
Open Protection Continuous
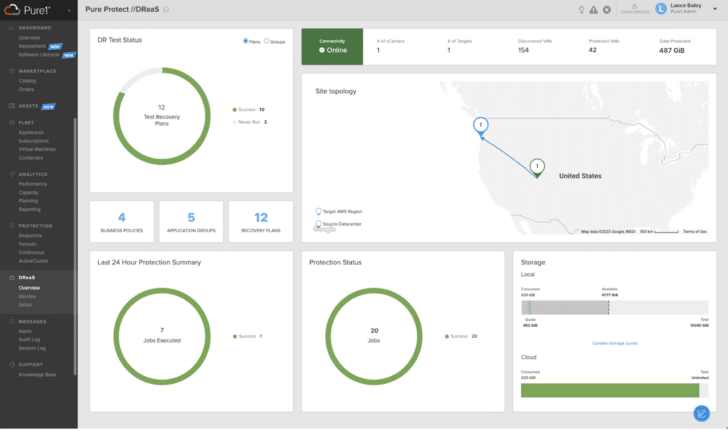(32, 252)
